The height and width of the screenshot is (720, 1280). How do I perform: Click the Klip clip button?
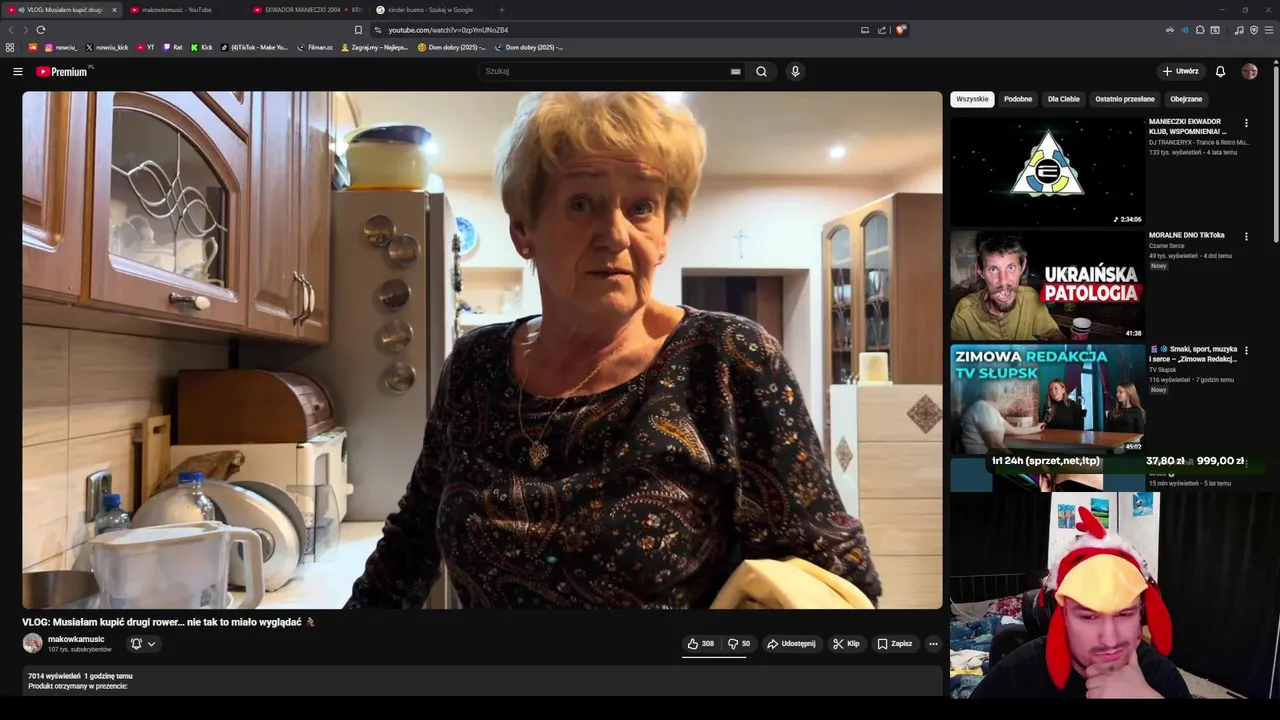click(846, 643)
